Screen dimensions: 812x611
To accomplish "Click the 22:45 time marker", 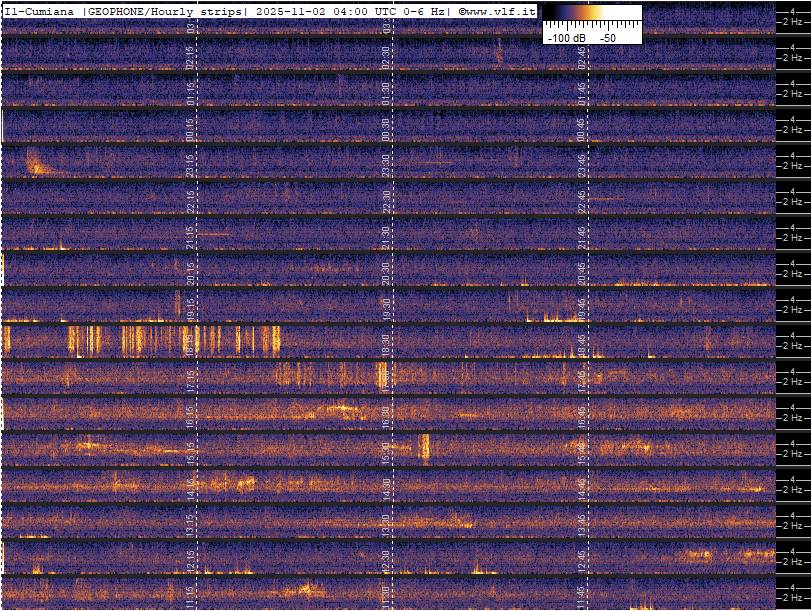I will tap(581, 200).
